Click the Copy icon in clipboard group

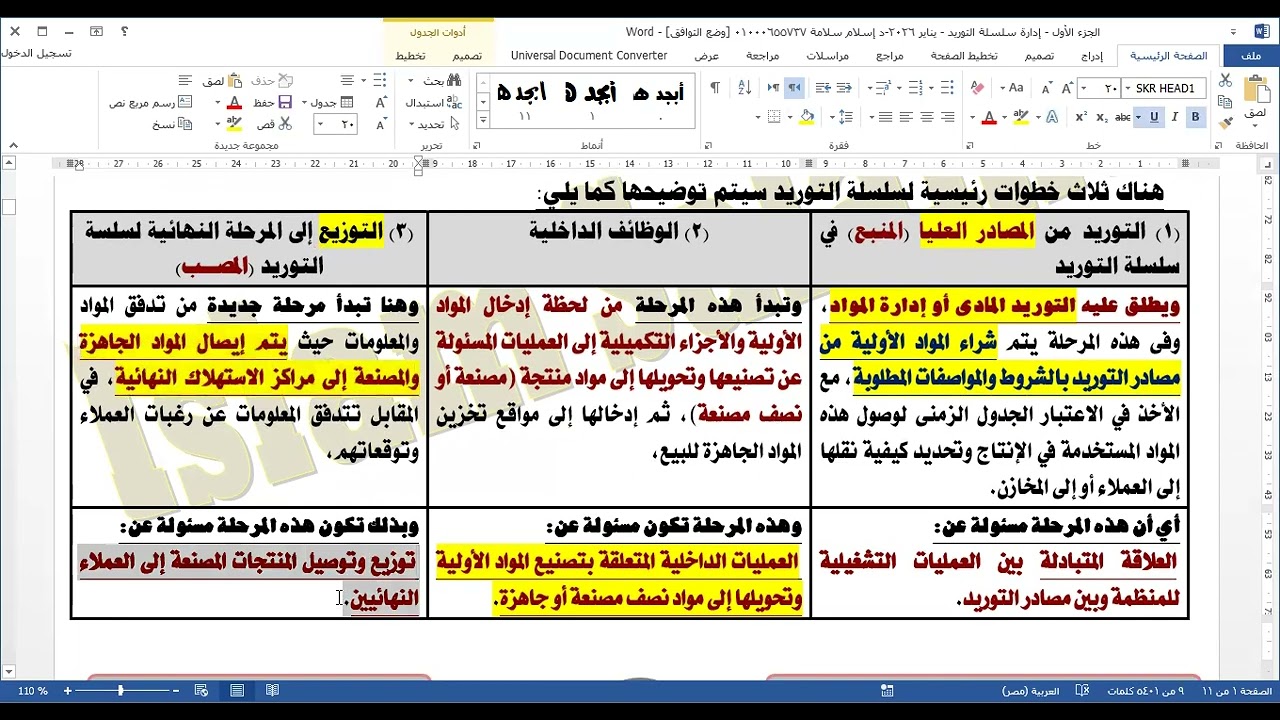coord(1225,101)
